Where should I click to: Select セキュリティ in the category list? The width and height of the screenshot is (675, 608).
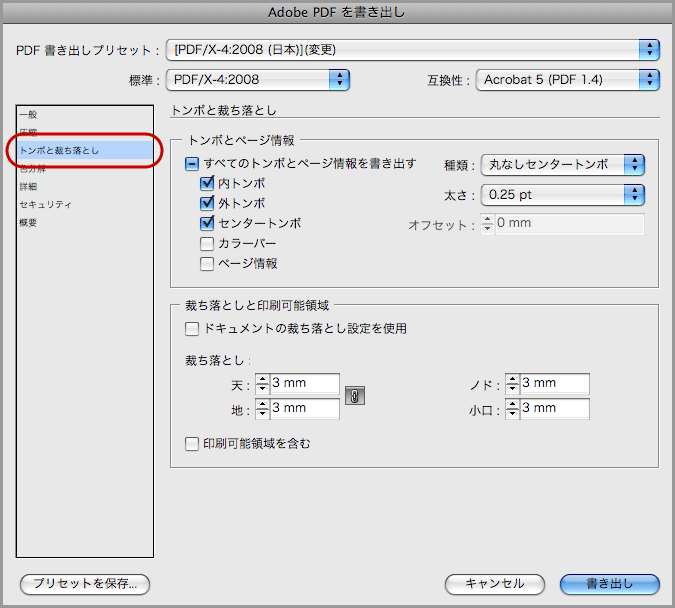85,205
